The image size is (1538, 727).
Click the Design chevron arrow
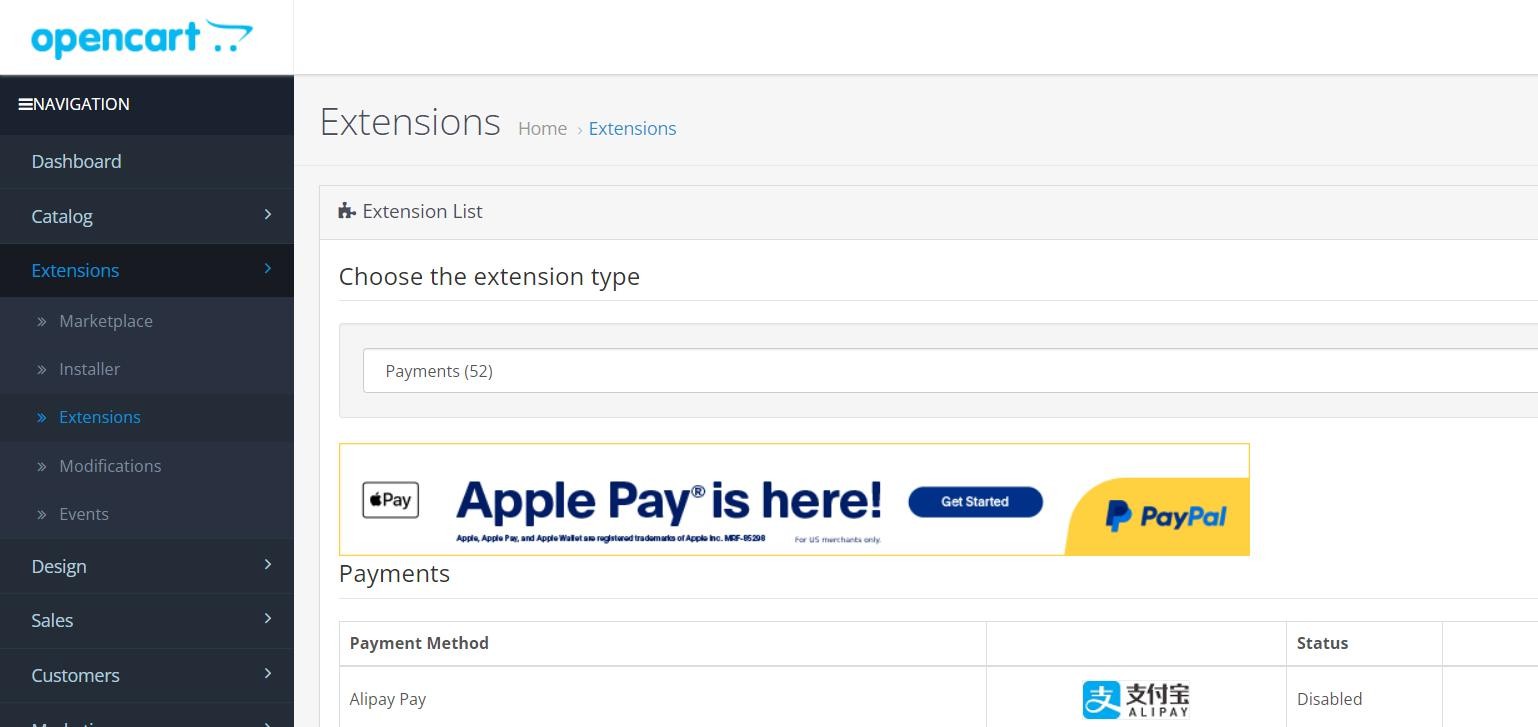tap(267, 565)
